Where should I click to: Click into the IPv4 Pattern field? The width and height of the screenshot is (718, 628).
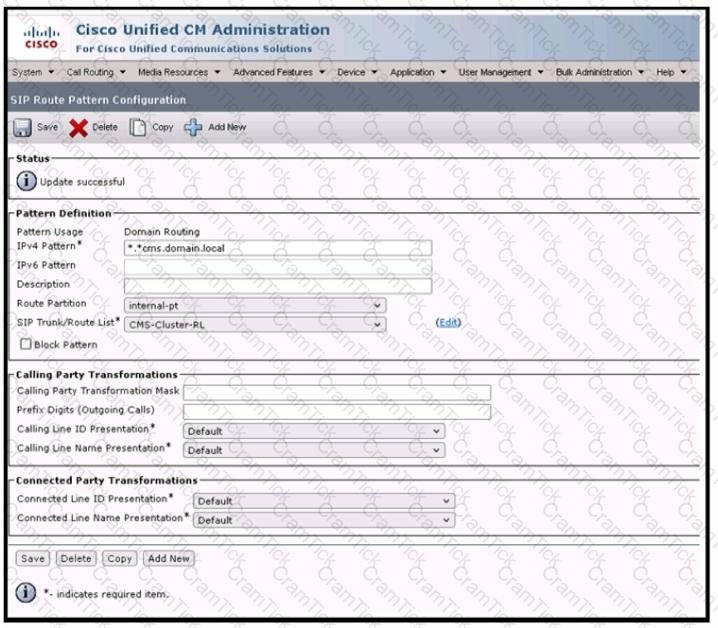point(277,248)
